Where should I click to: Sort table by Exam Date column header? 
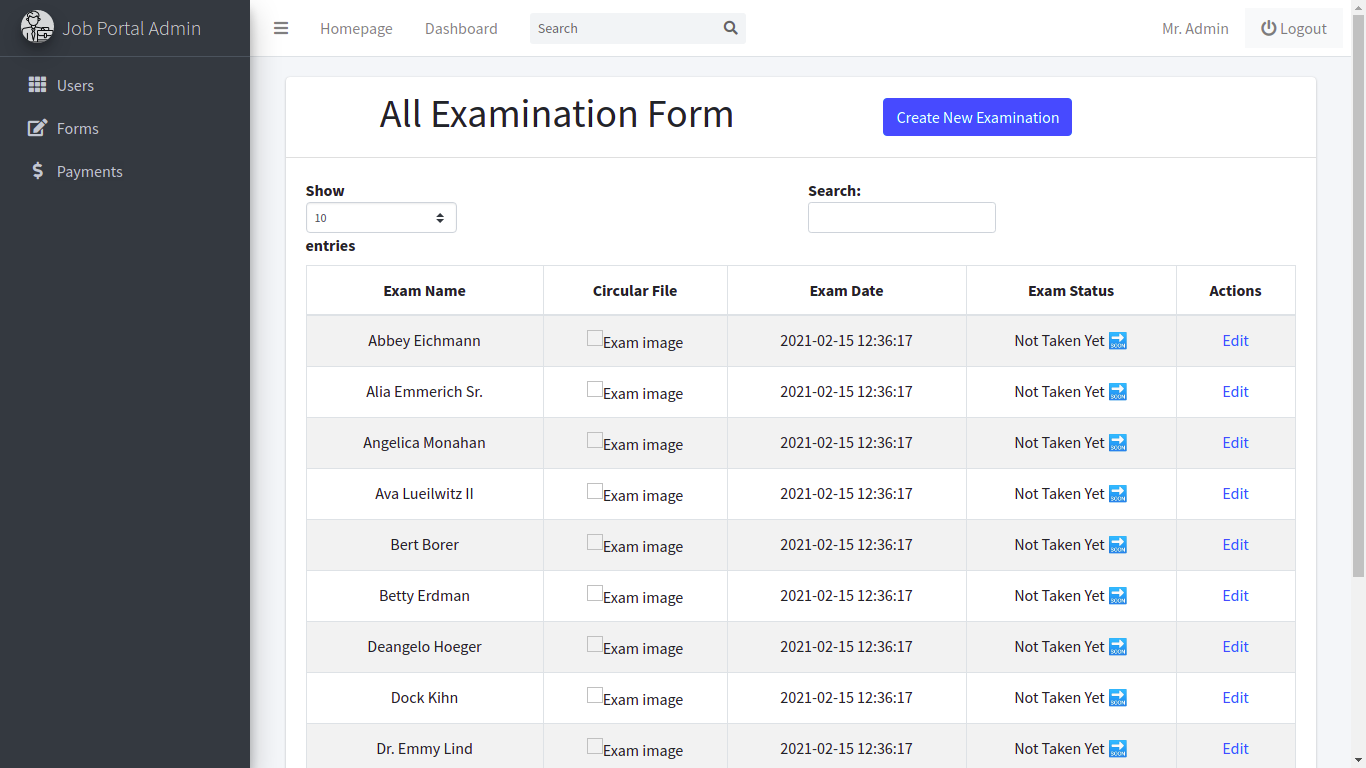click(x=846, y=291)
